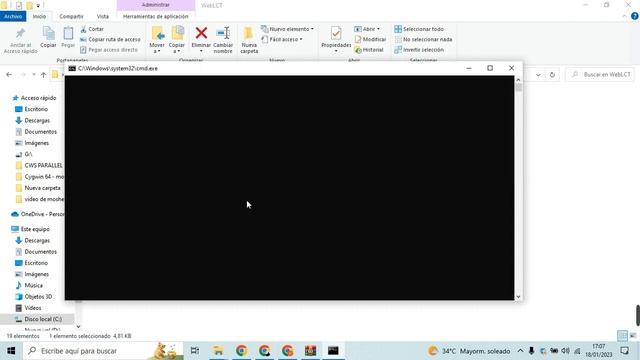
Task: Click the taskbar search box
Action: 103,351
